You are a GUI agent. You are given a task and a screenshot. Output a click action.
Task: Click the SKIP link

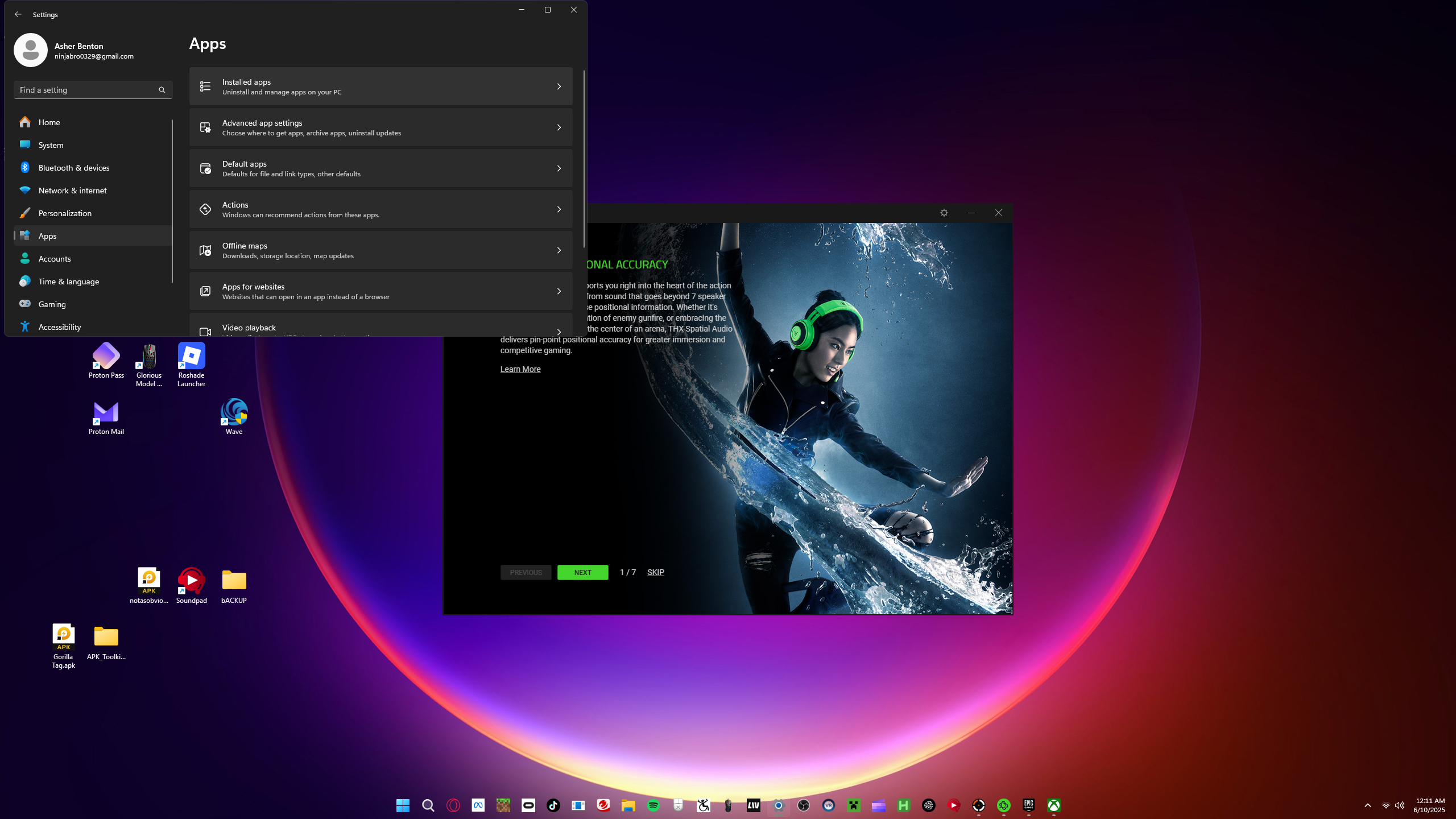tap(655, 572)
